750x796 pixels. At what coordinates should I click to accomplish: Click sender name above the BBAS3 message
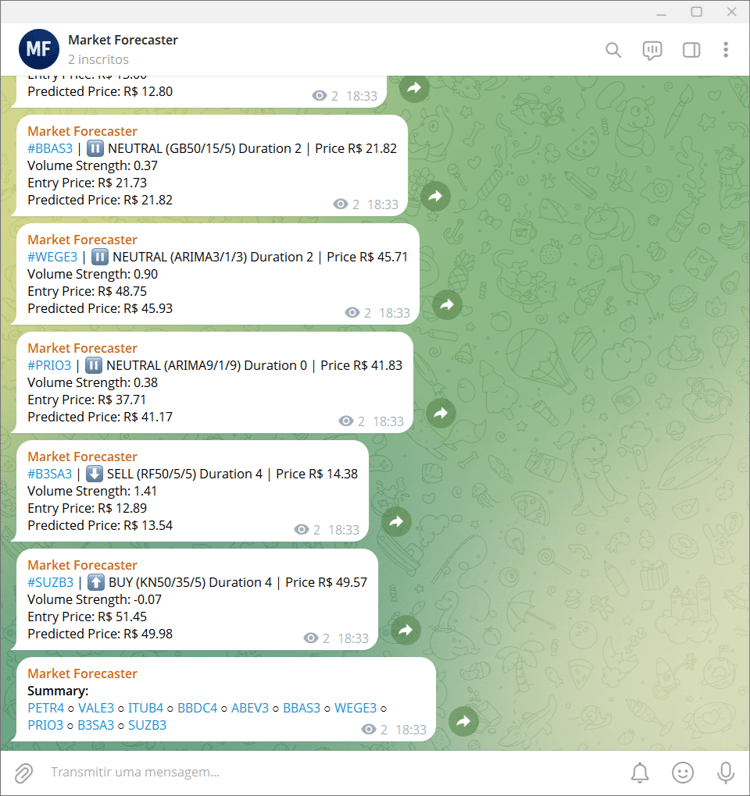82,131
